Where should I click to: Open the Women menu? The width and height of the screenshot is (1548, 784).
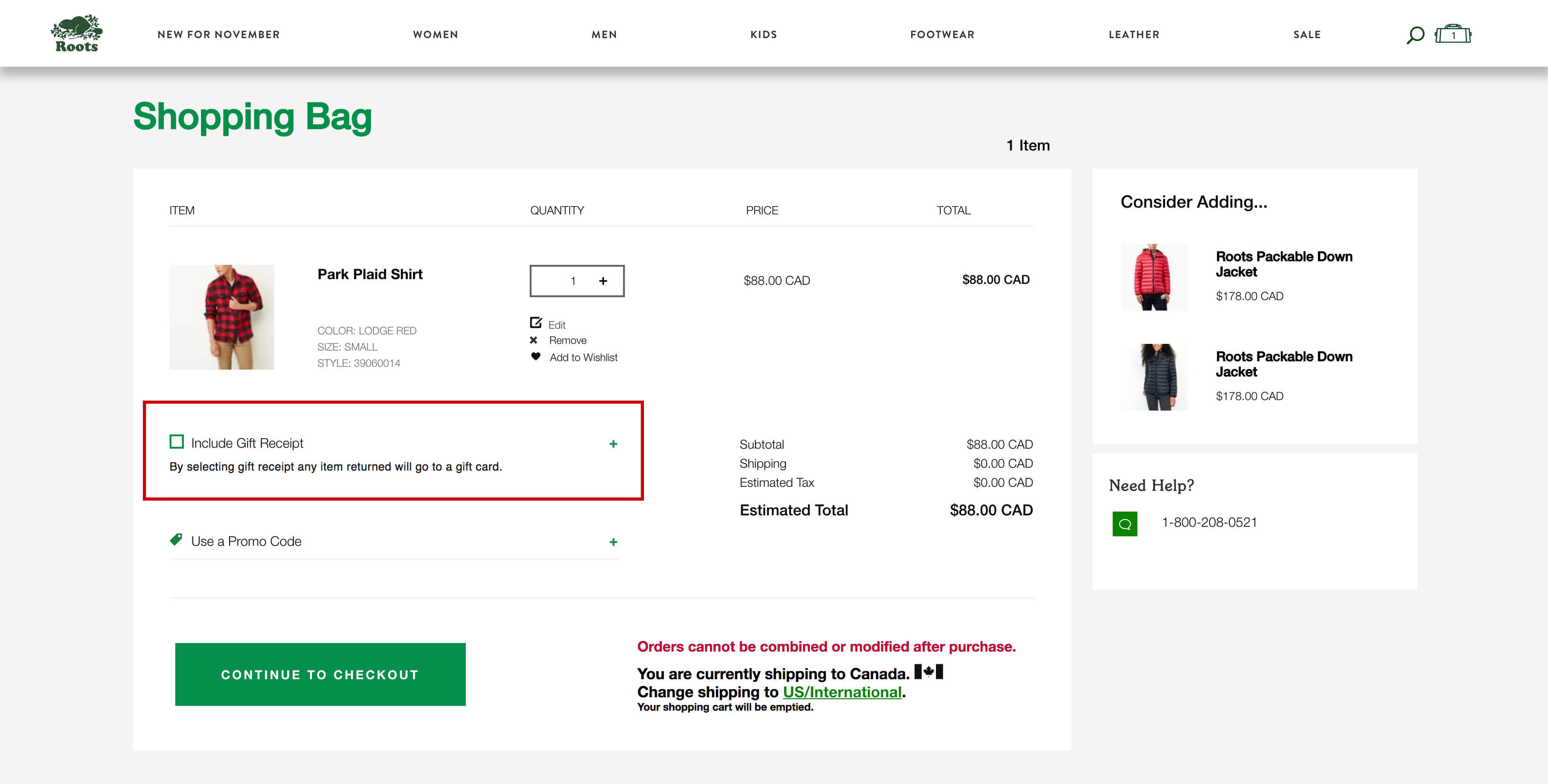click(x=435, y=35)
